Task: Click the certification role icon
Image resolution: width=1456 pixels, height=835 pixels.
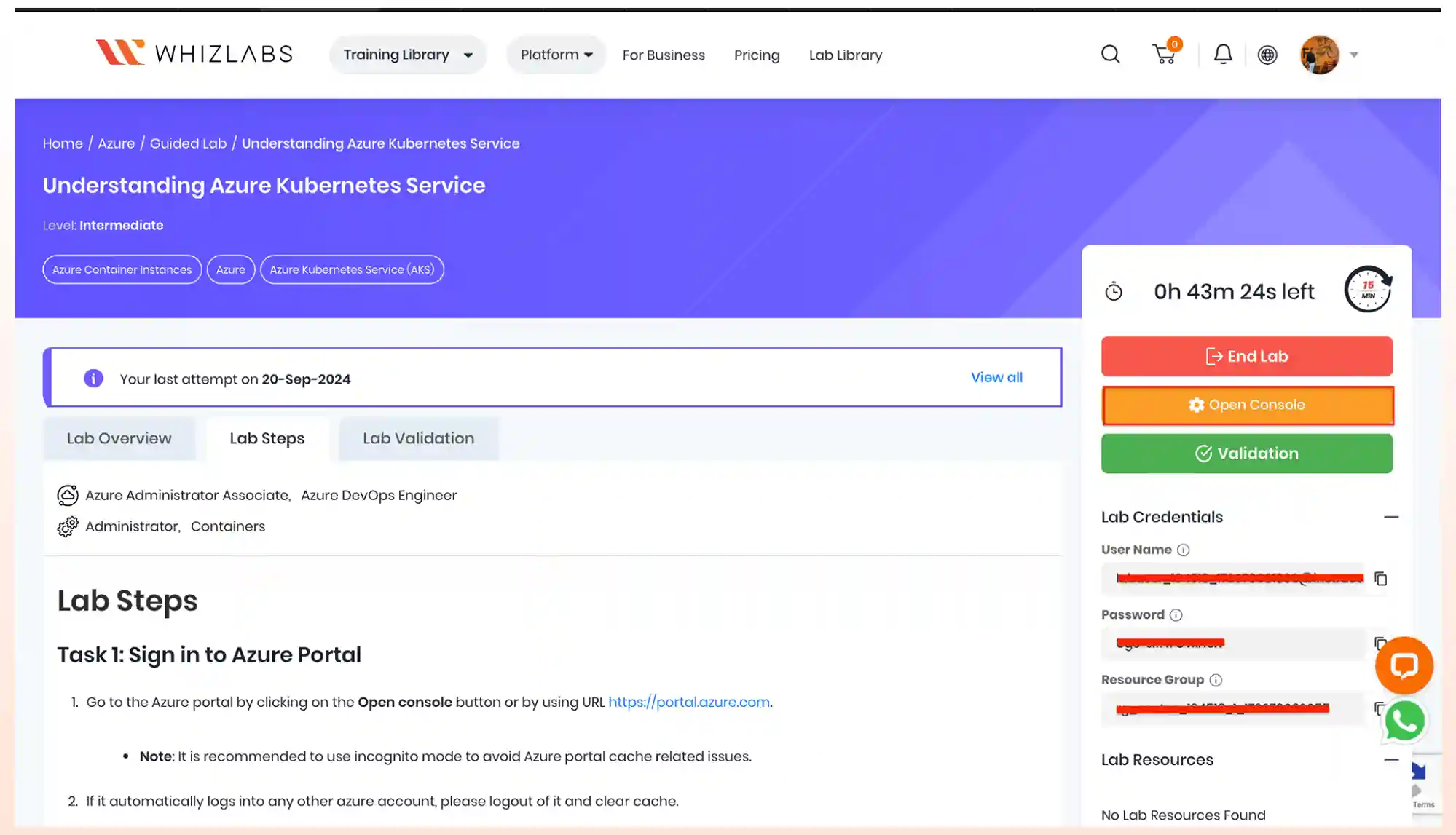Action: [68, 495]
